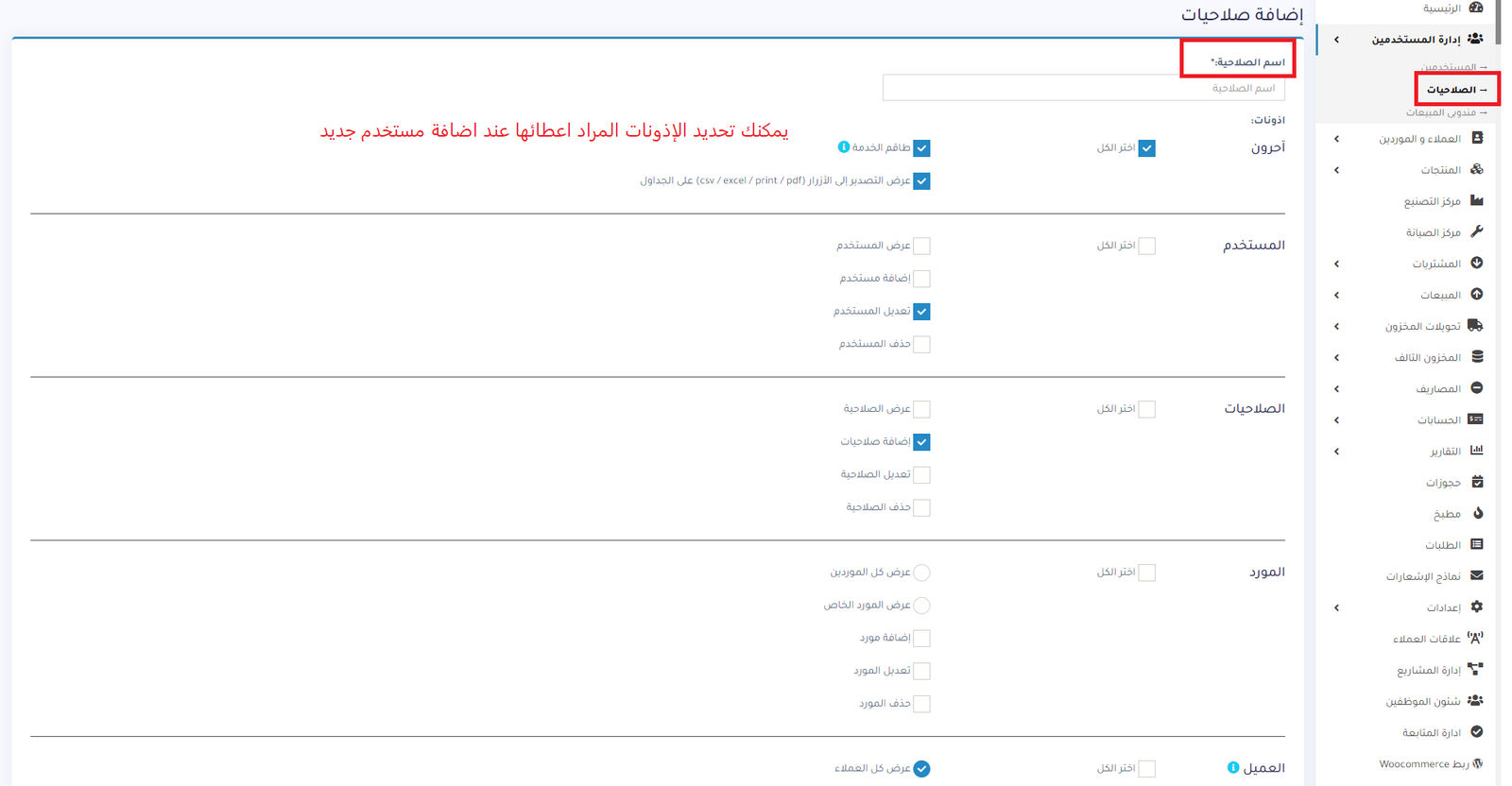Check the إضافة مستخدم checkbox

921,279
